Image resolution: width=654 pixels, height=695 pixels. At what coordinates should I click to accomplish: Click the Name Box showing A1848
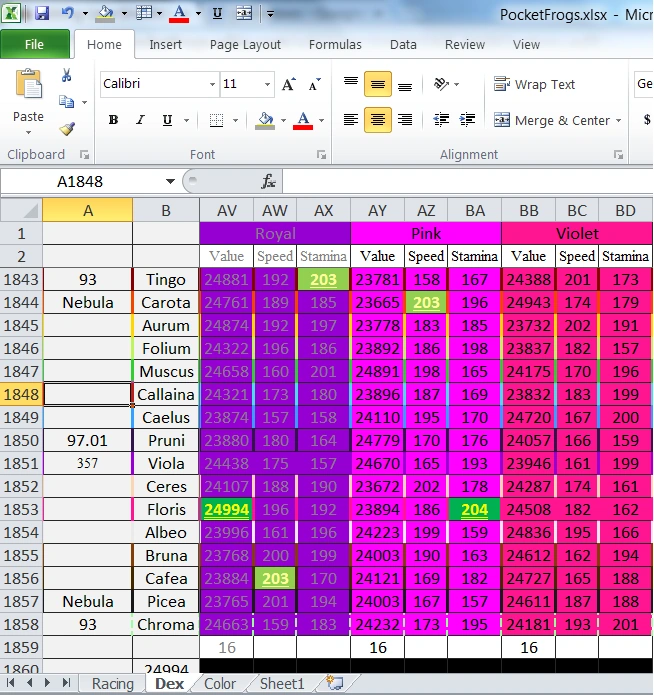coord(80,181)
